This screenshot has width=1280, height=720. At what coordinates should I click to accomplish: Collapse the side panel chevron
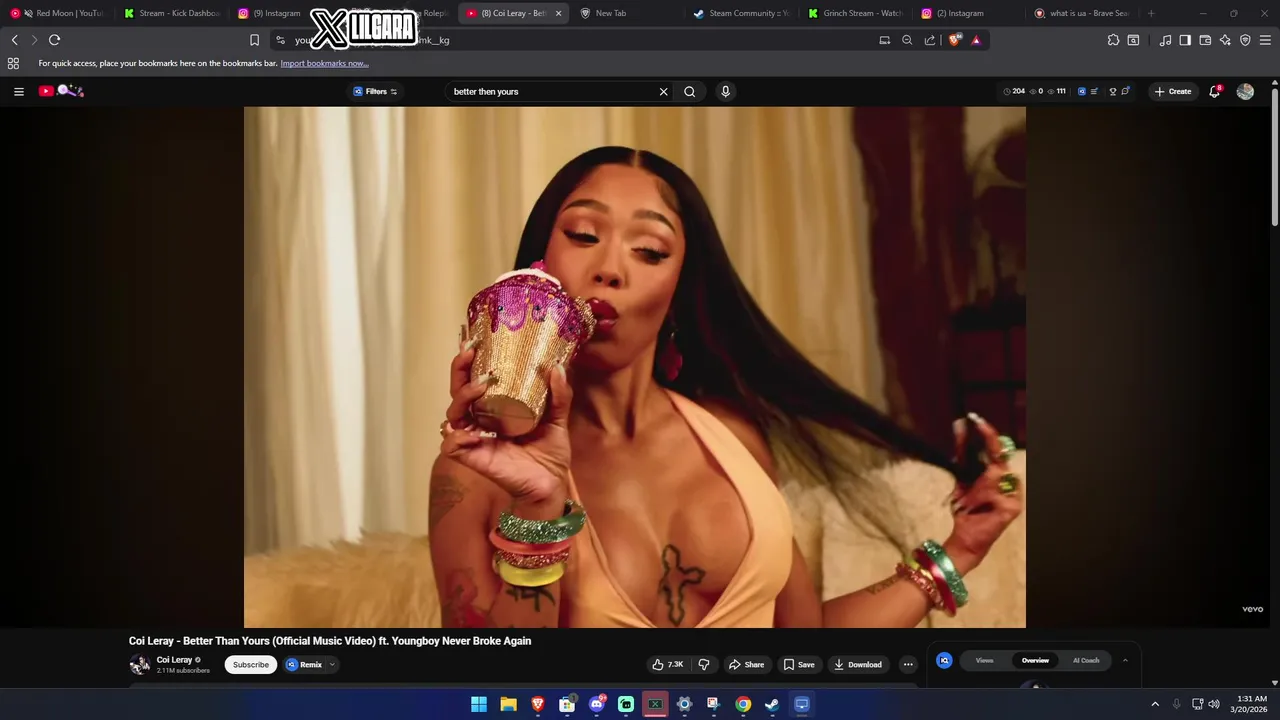[1125, 660]
